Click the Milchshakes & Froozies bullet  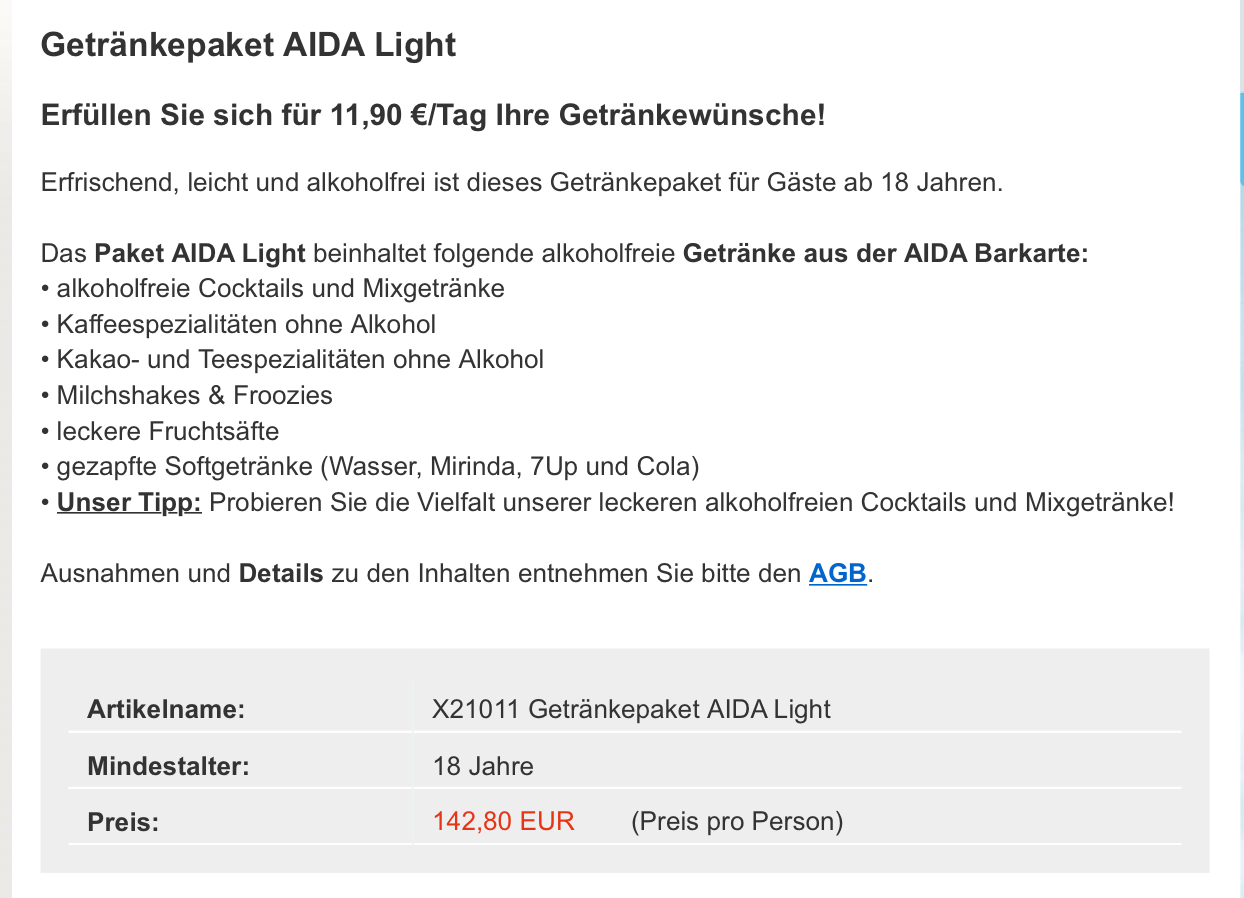[194, 395]
